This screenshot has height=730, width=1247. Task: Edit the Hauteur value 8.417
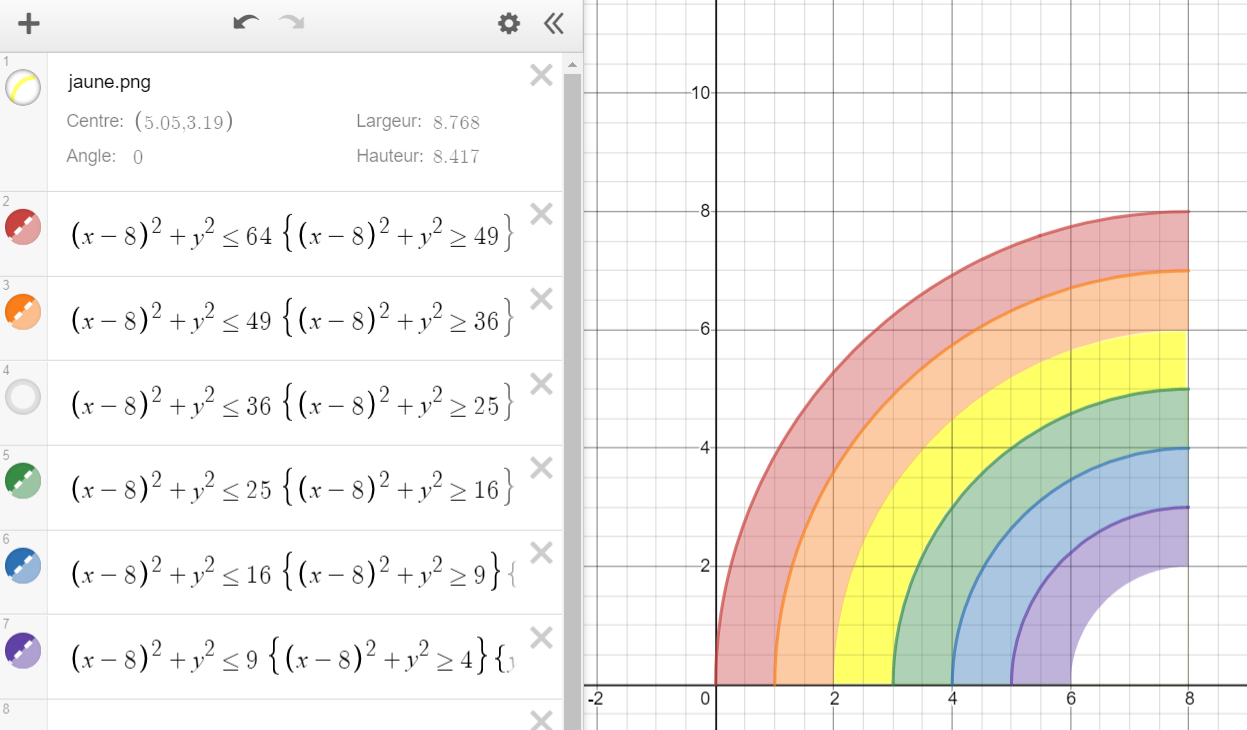click(x=456, y=156)
